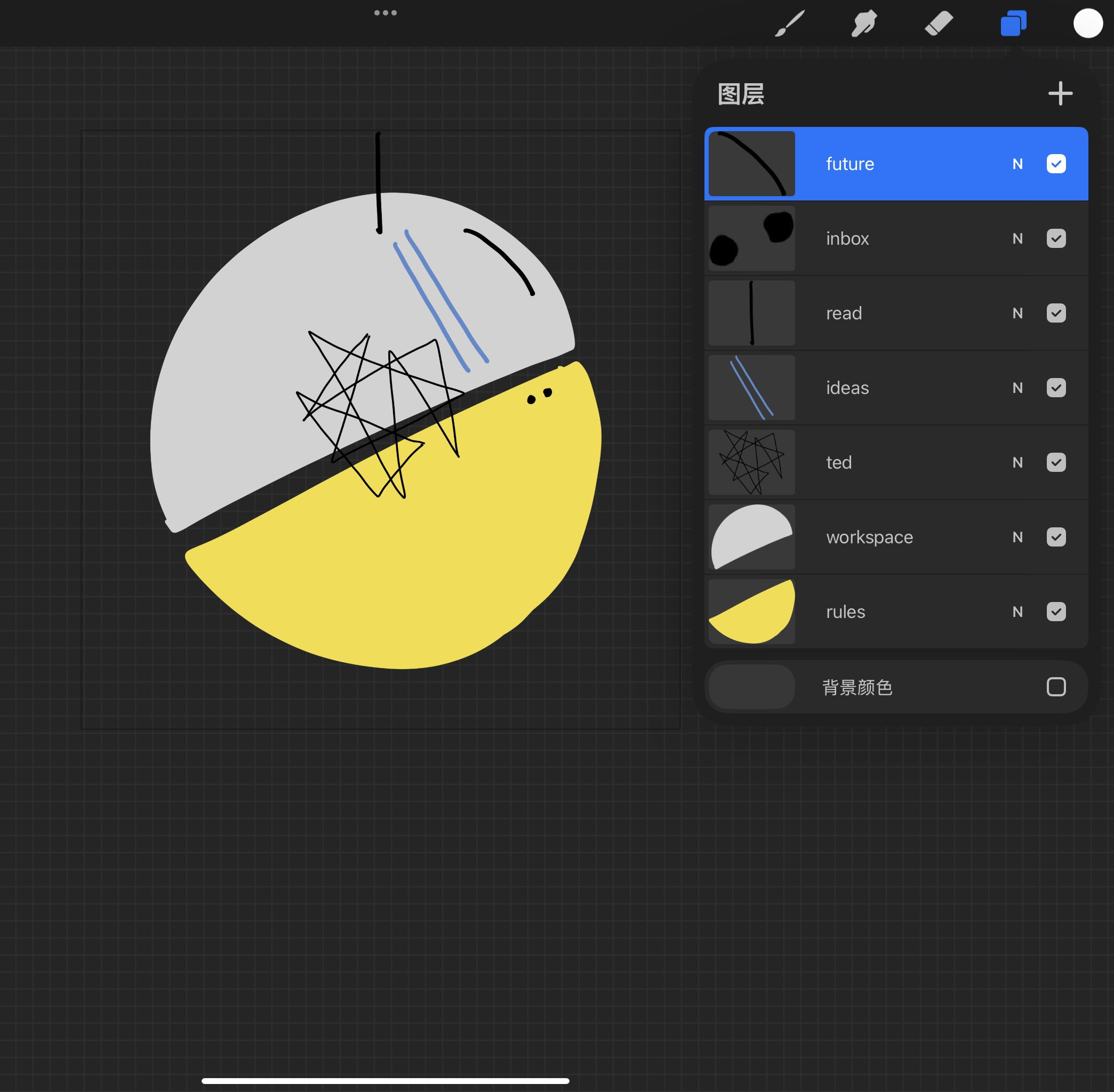Uncheck visibility of the 'rules' layer
The image size is (1114, 1092).
point(1056,612)
